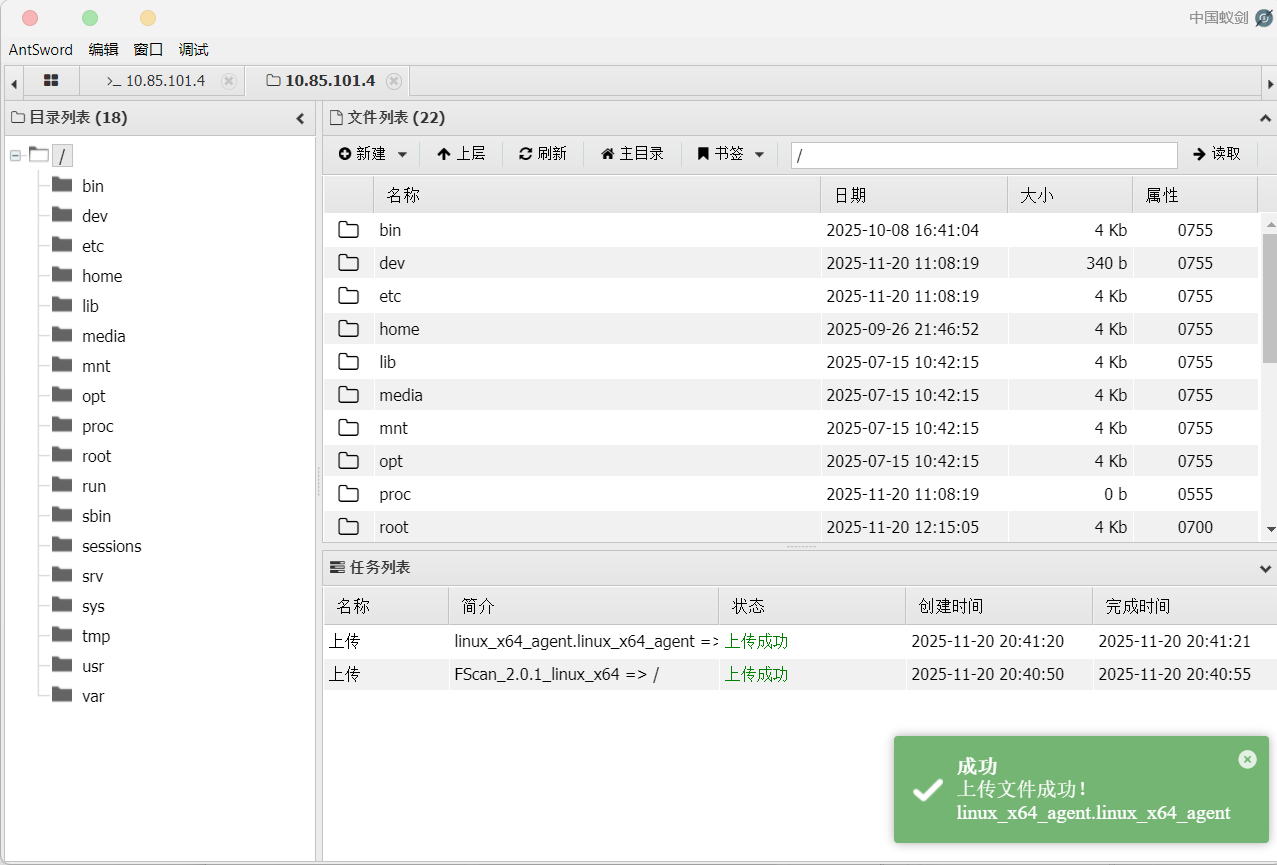Go up one level with 上层
Image resolution: width=1277 pixels, height=865 pixels.
[461, 154]
